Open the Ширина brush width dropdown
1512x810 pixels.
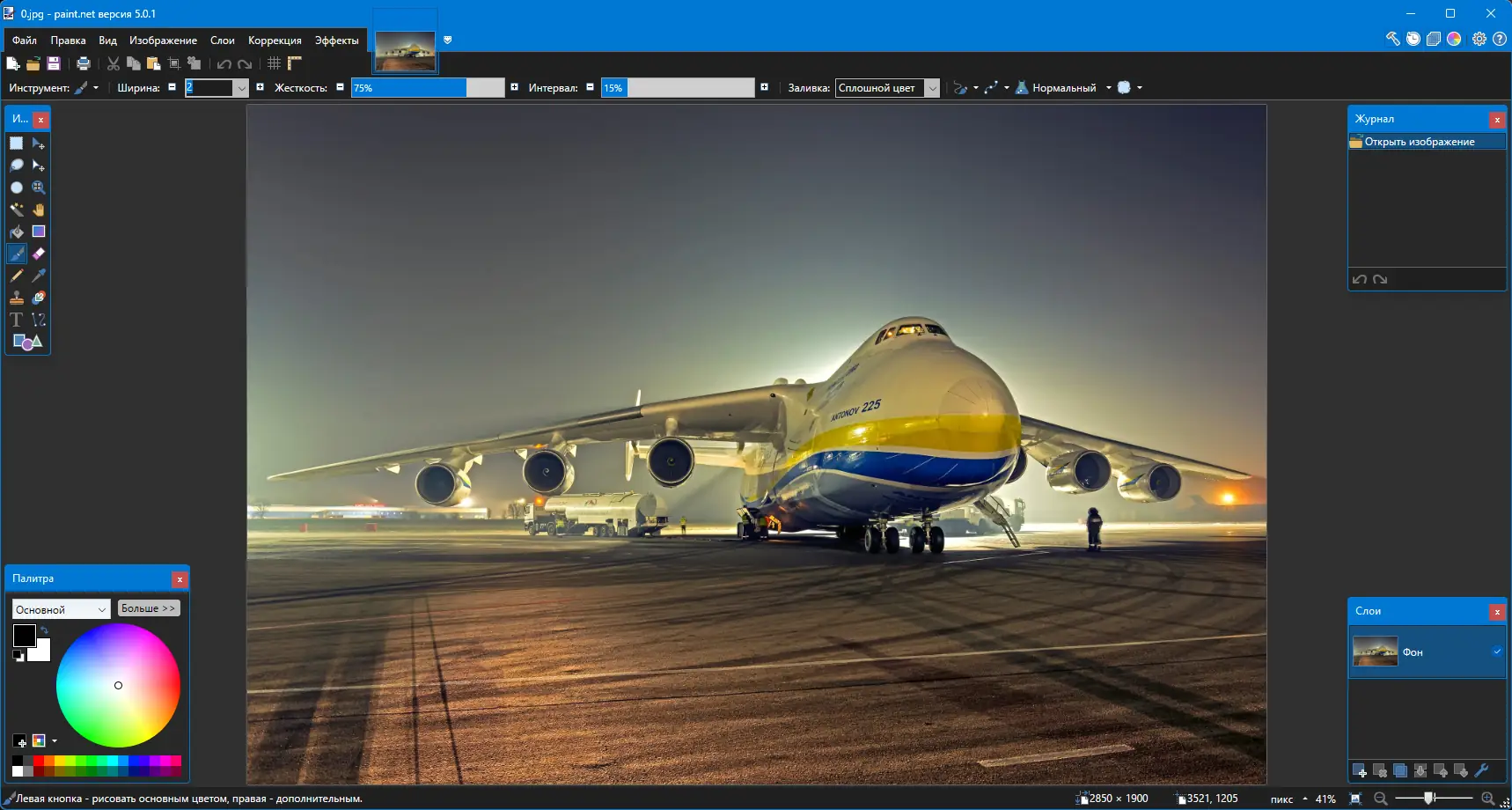click(241, 88)
